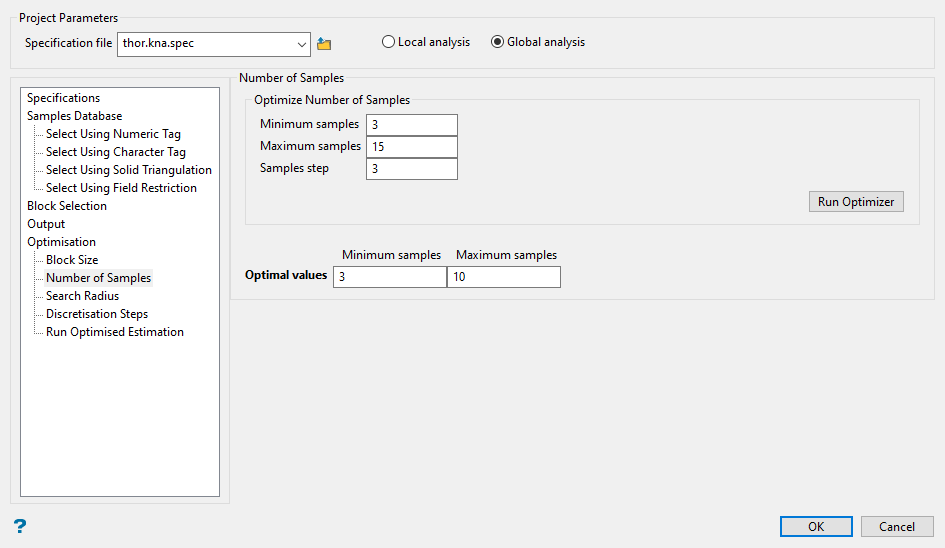Open Discretisation Steps page
945x548 pixels.
97,314
